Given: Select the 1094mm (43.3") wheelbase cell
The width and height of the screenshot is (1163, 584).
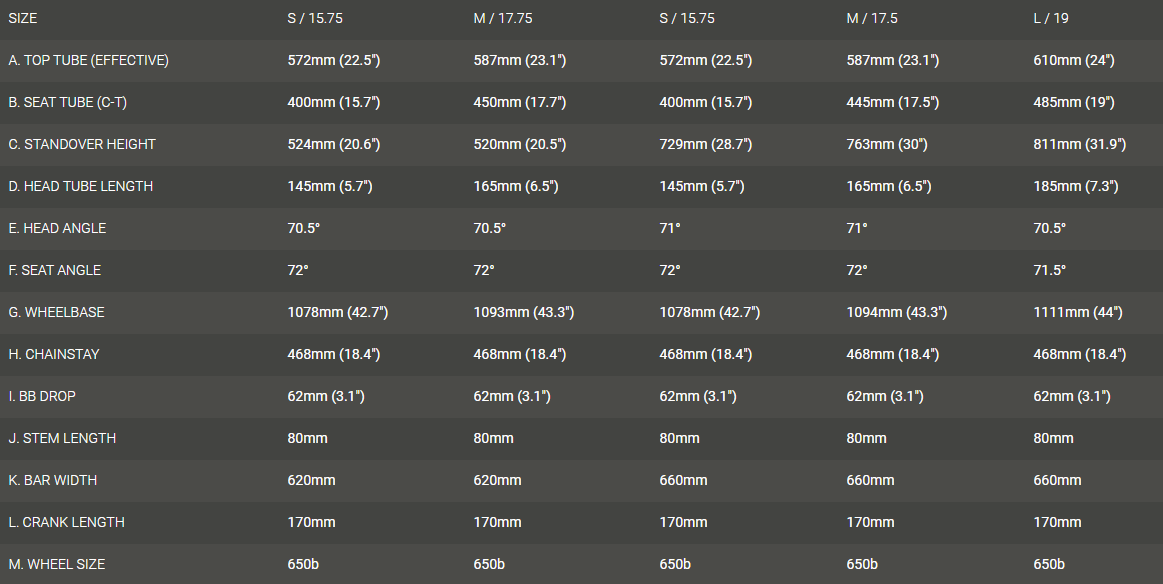Looking at the screenshot, I should pos(897,313).
